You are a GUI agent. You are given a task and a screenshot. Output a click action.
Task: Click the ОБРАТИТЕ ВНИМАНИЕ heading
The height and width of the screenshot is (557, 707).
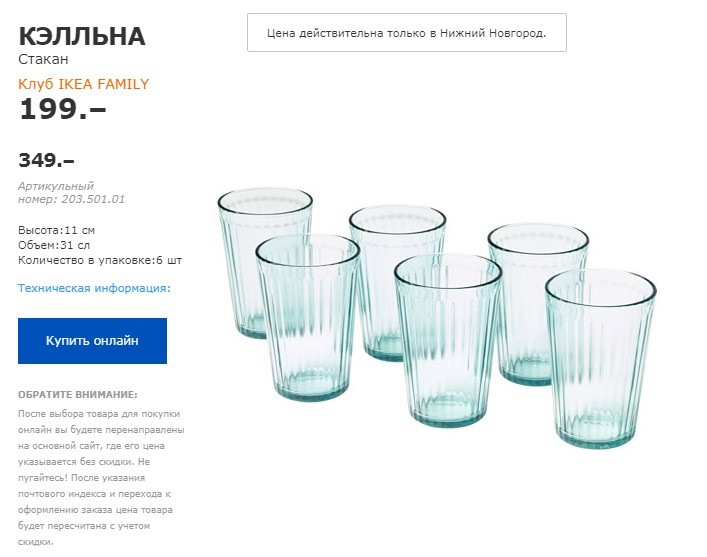pos(78,395)
